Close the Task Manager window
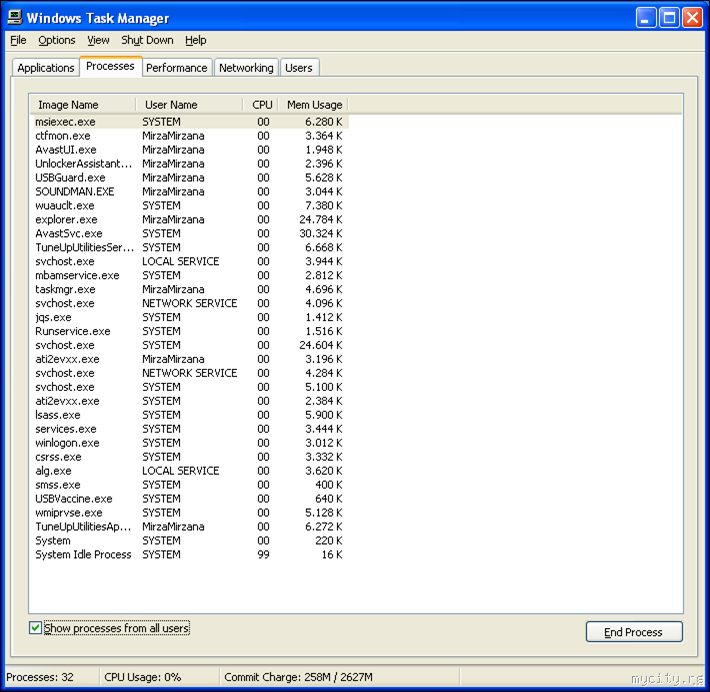Image resolution: width=710 pixels, height=692 pixels. [692, 18]
